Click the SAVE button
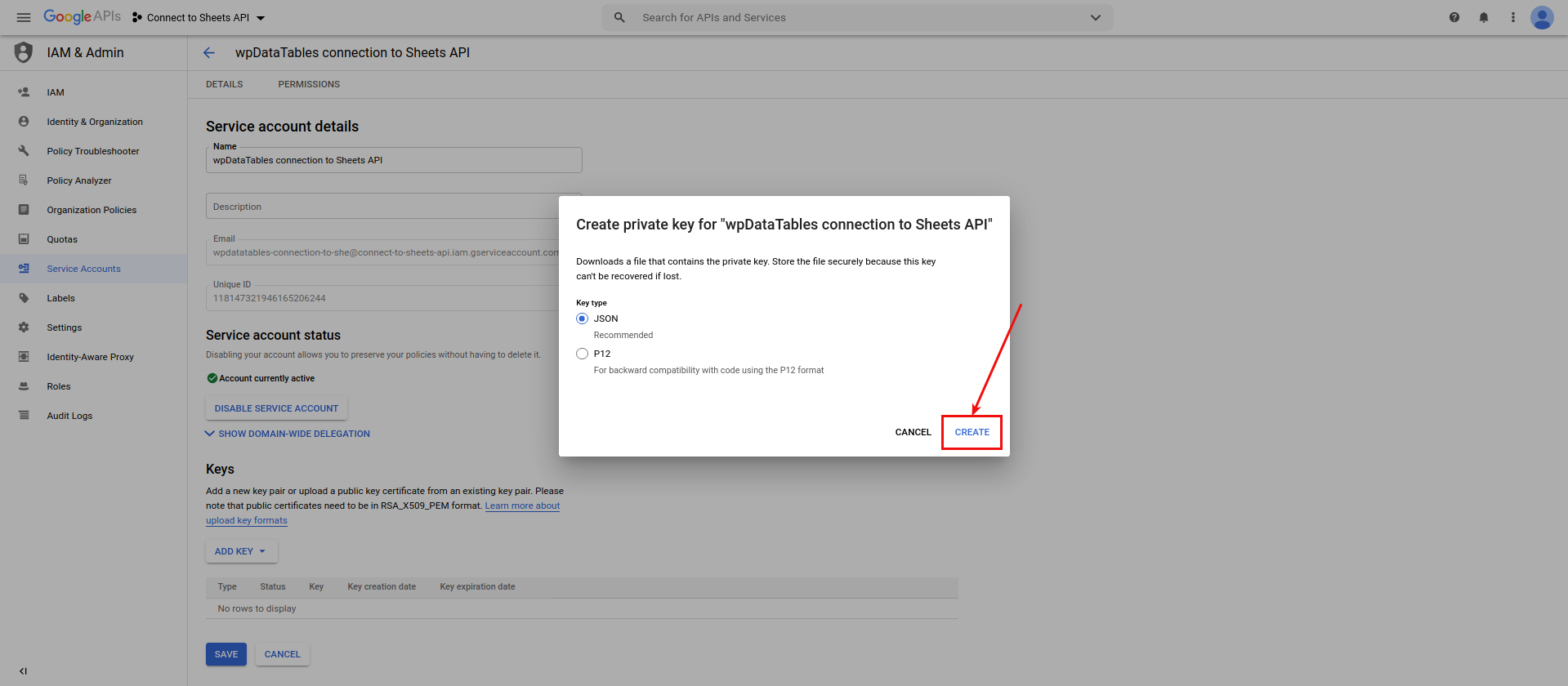This screenshot has height=686, width=1568. click(x=226, y=654)
